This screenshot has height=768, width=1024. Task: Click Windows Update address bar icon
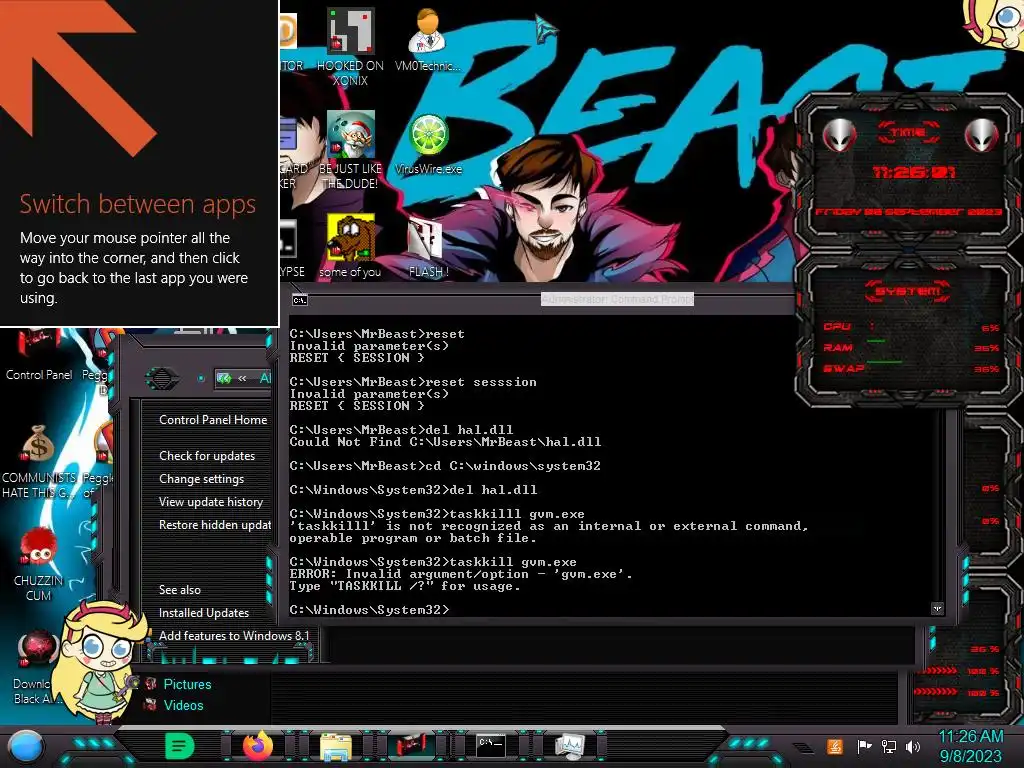[224, 378]
